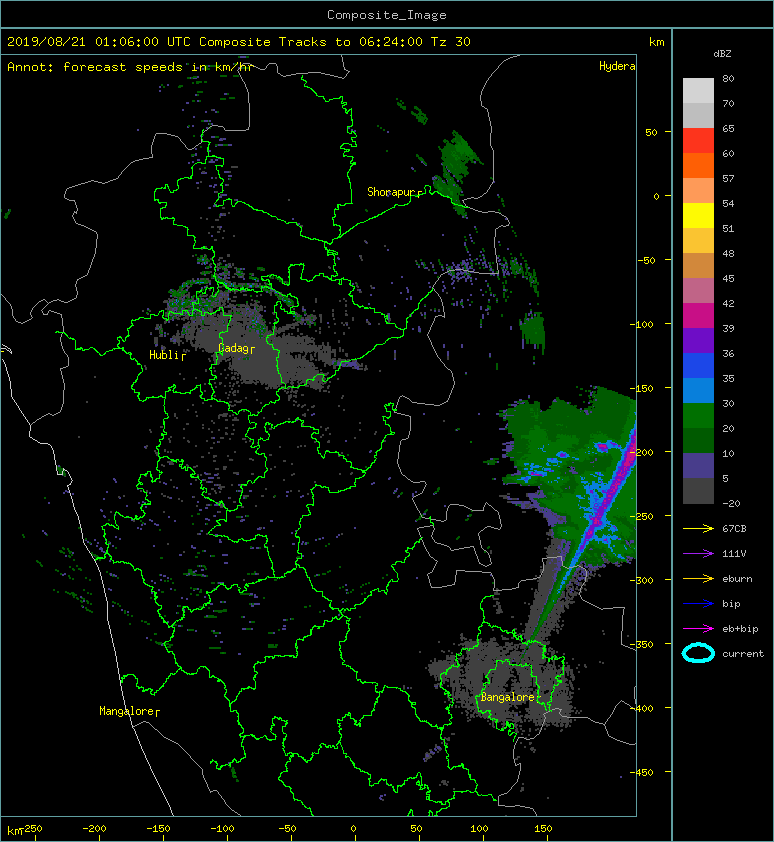Click the -250 tick on vertical axis

pos(642,517)
